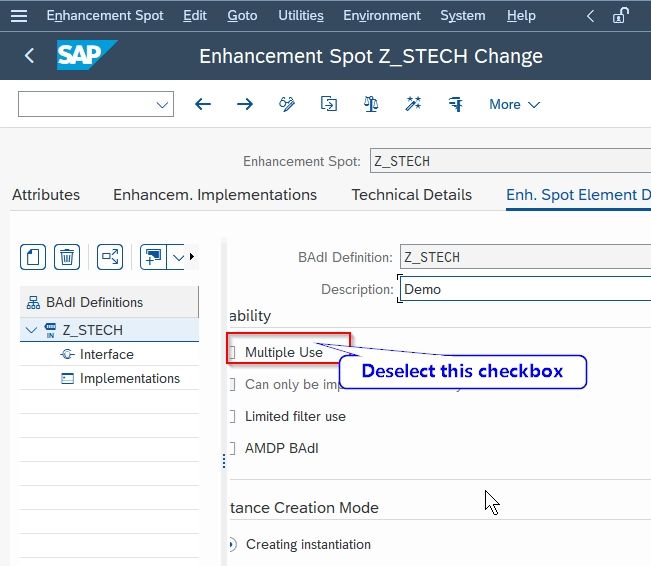
Task: Collapse the Z_STECH tree node
Action: click(31, 330)
